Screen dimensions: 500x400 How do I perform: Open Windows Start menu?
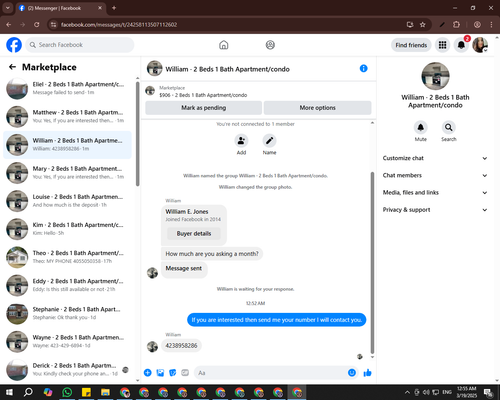click(x=9, y=392)
